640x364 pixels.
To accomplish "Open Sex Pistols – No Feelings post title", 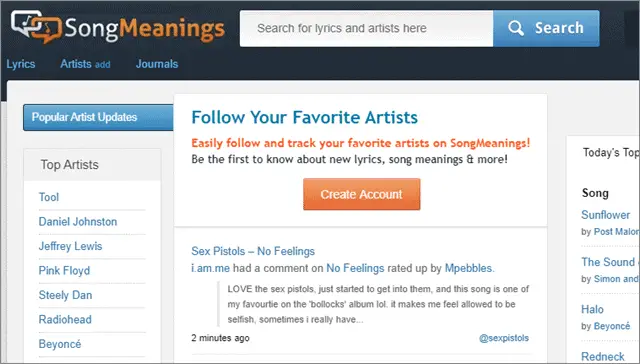I will (253, 251).
